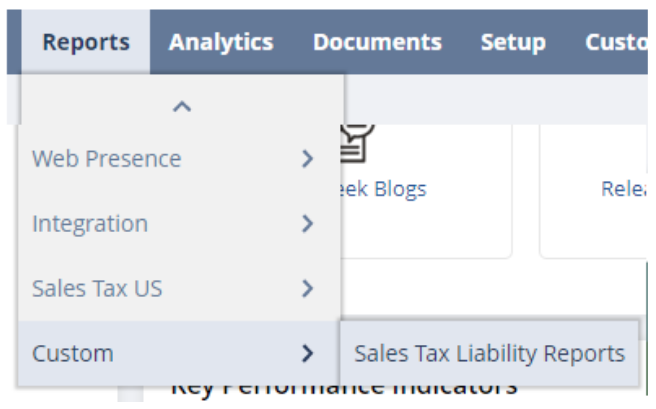The image size is (656, 409).
Task: Click the chevron beside Custom
Action: click(308, 353)
